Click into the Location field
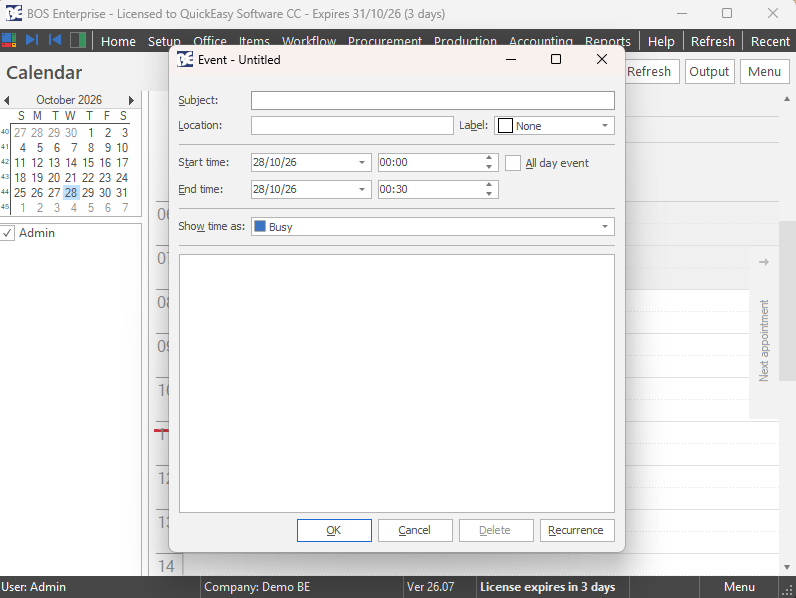 pyautogui.click(x=352, y=125)
